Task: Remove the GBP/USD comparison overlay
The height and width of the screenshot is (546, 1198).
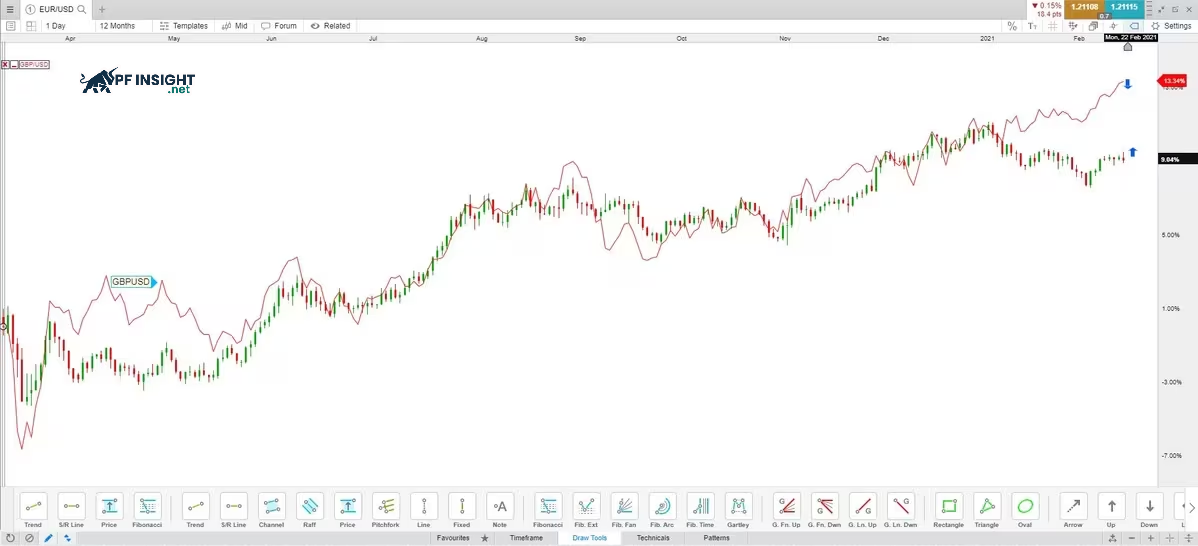Action: pyautogui.click(x=5, y=64)
